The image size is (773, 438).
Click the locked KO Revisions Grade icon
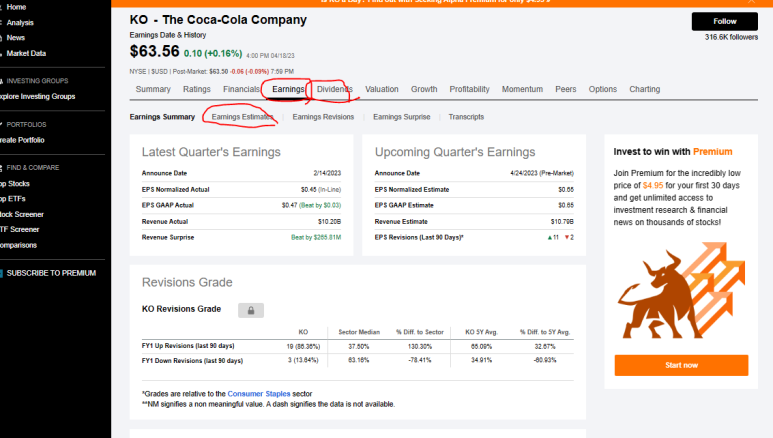coord(251,310)
